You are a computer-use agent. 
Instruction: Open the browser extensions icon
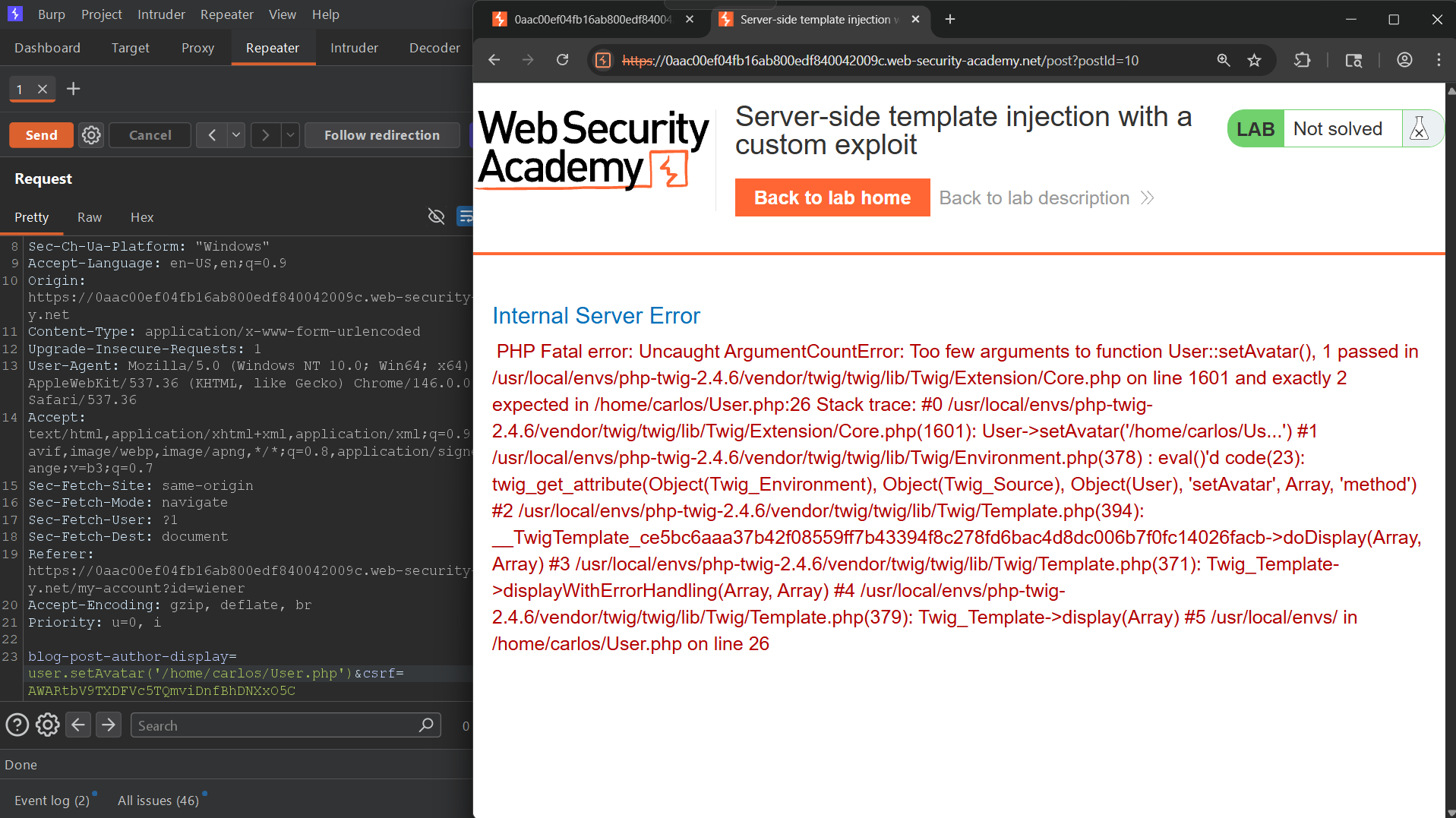1303,60
